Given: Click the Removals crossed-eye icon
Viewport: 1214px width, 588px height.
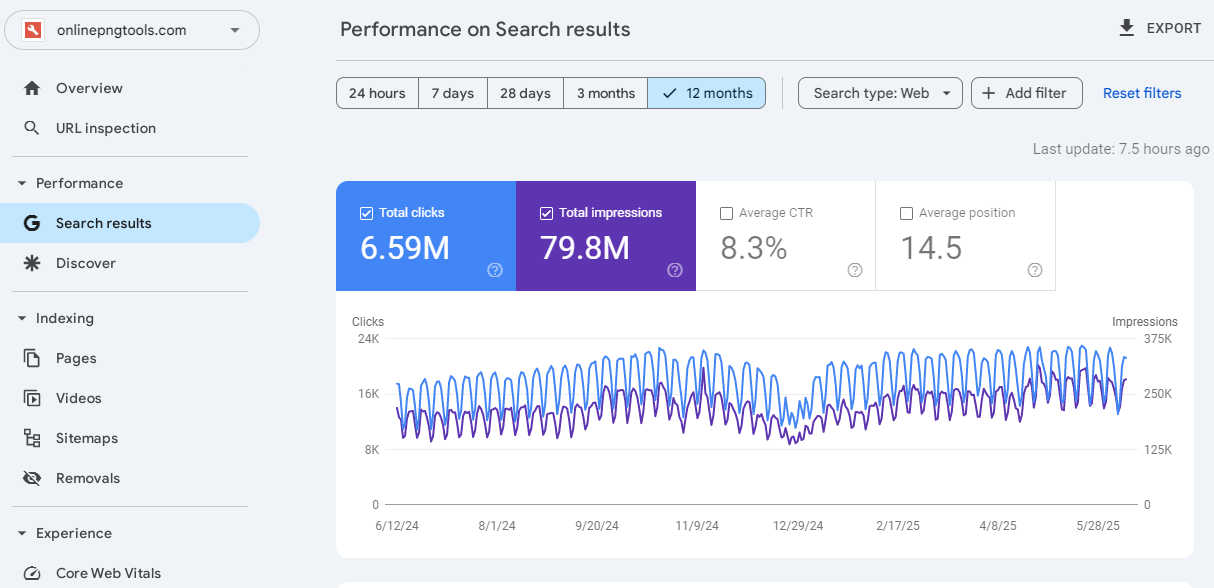Looking at the screenshot, I should [x=32, y=478].
